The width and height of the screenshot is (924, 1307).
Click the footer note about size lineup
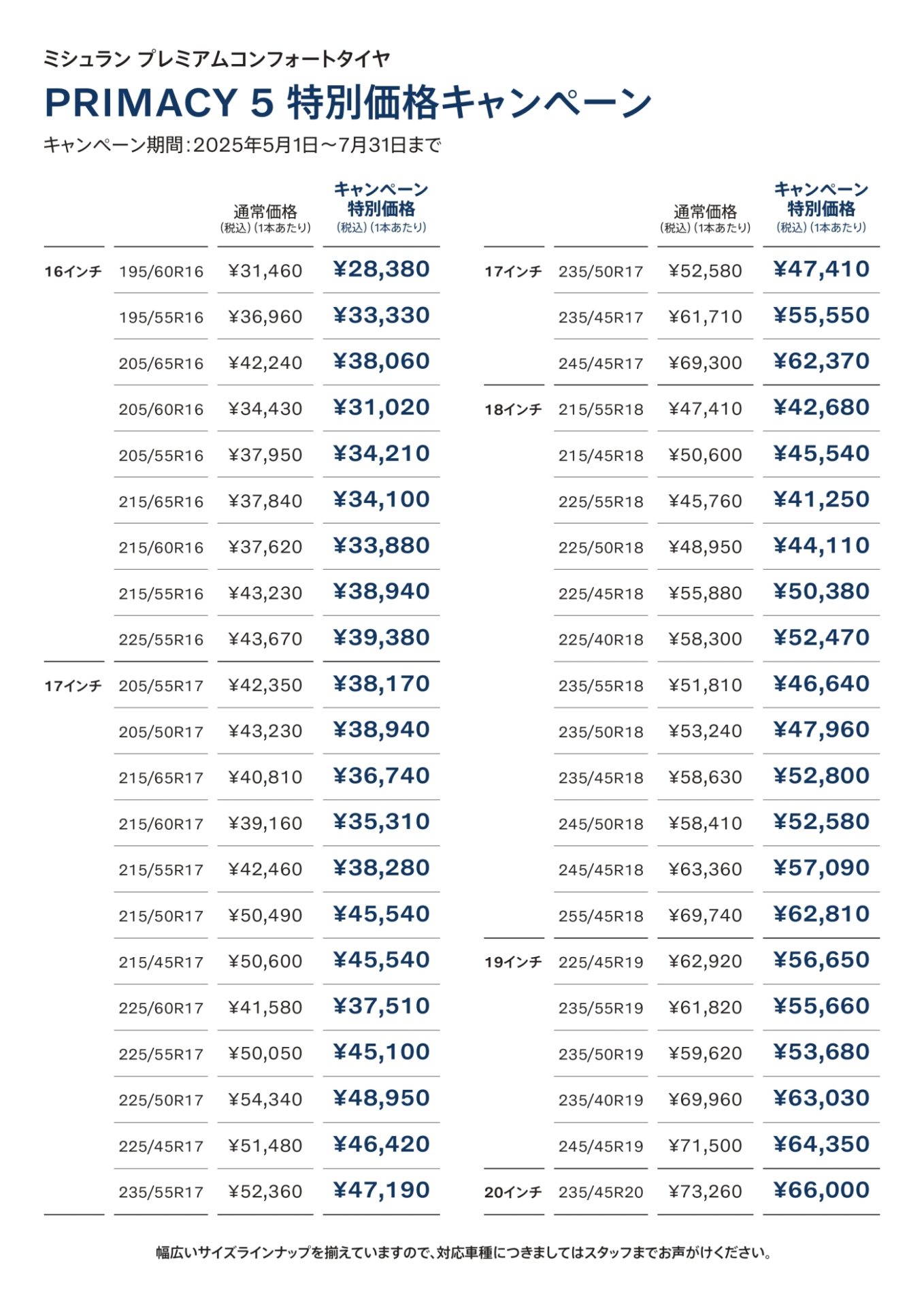click(x=463, y=1253)
